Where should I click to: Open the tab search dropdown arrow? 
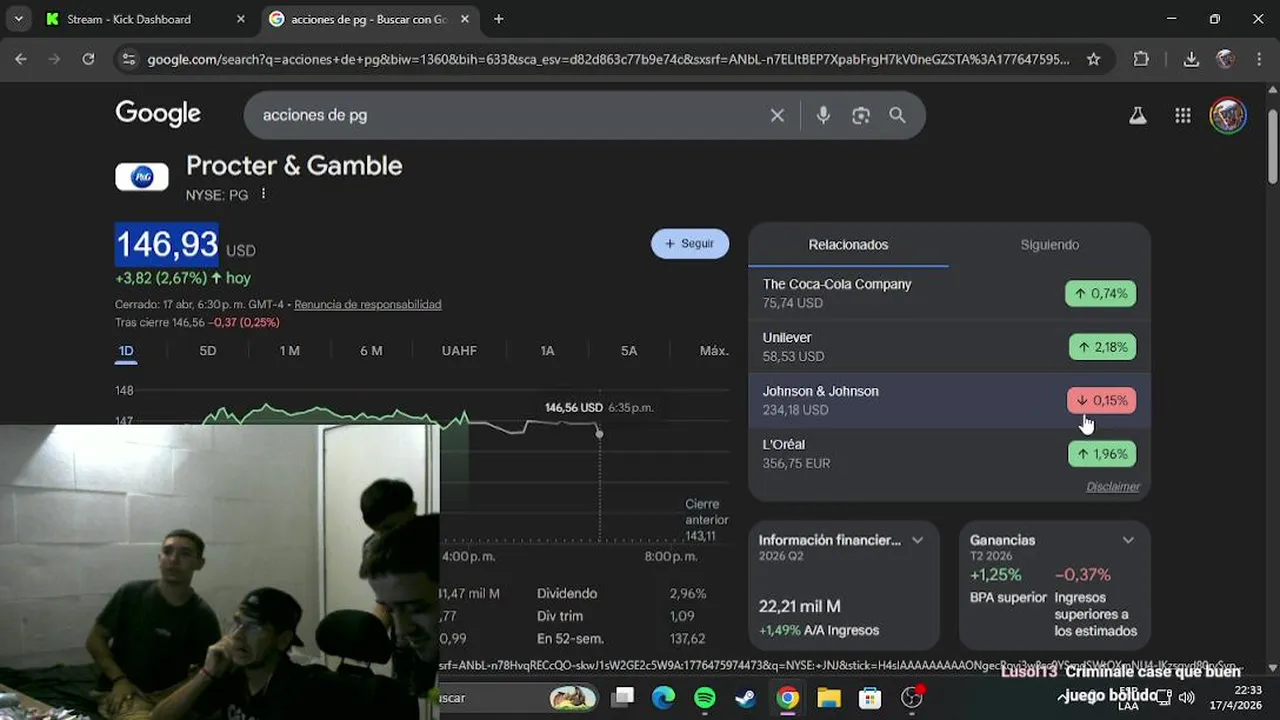[x=19, y=19]
